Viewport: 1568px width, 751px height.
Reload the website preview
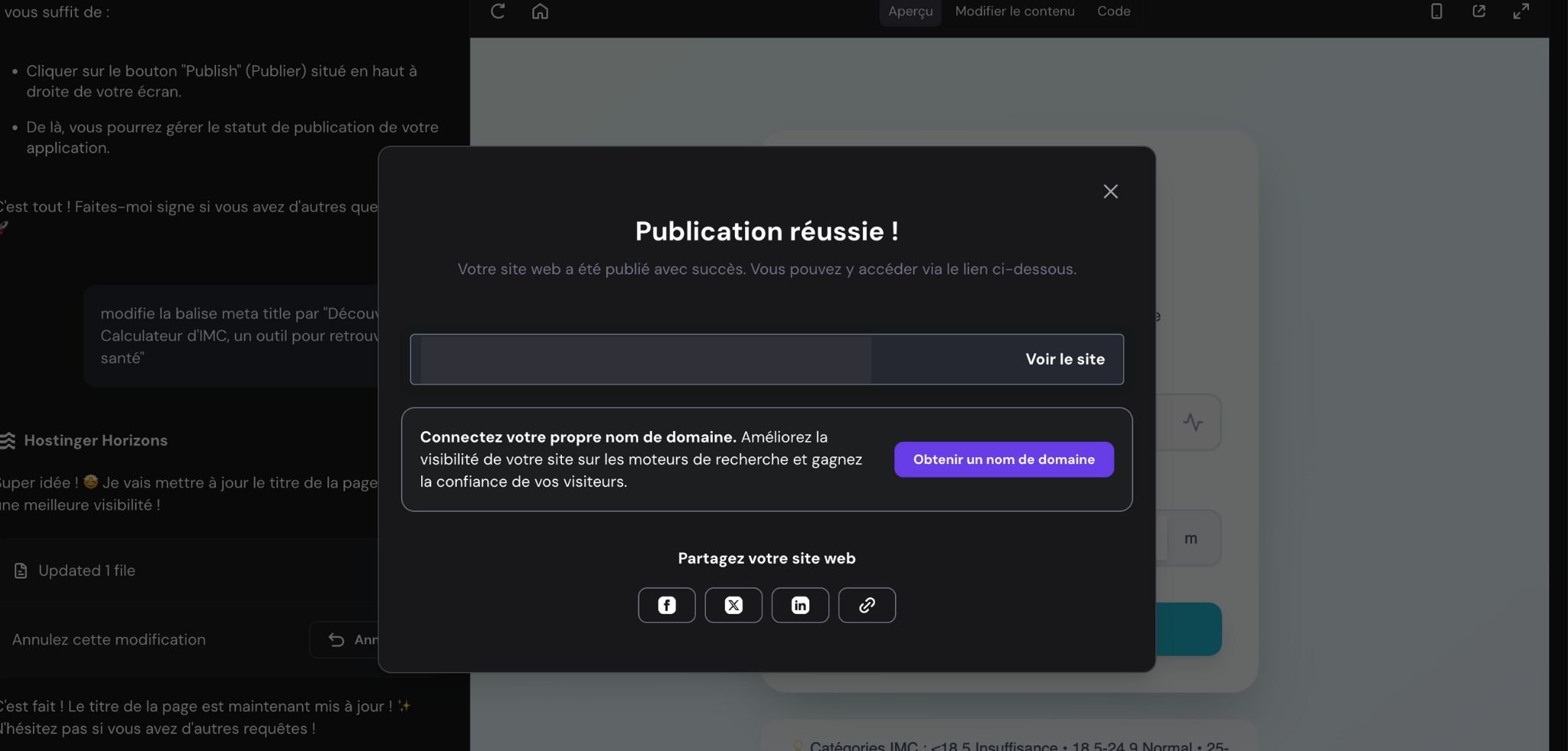click(498, 11)
